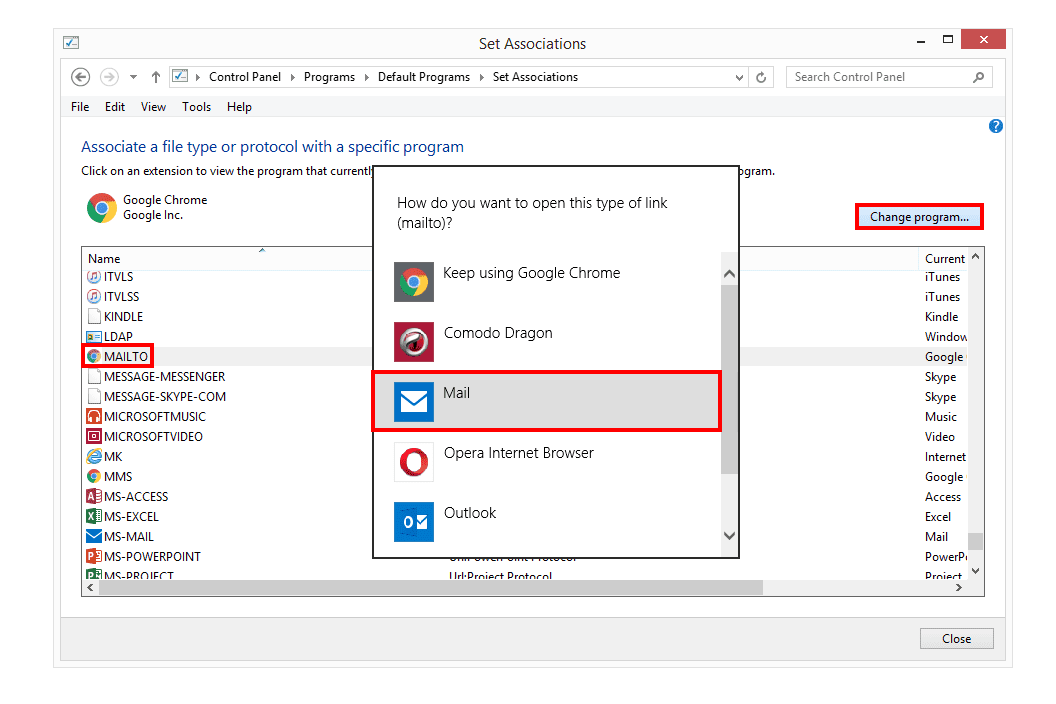Screen dimensions: 1056x704
Task: Select the ITVLS protocol row
Action: coord(119,277)
